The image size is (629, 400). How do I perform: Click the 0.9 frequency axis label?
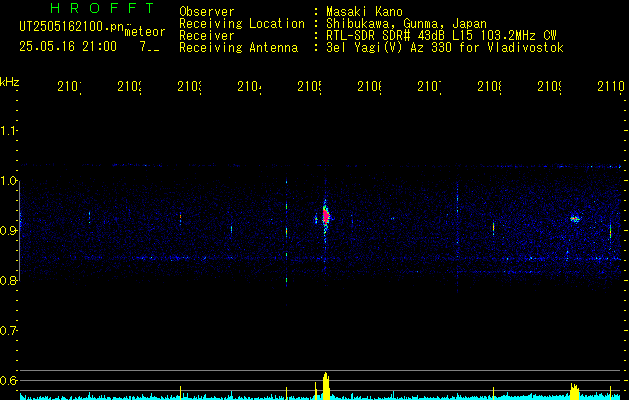click(x=8, y=231)
